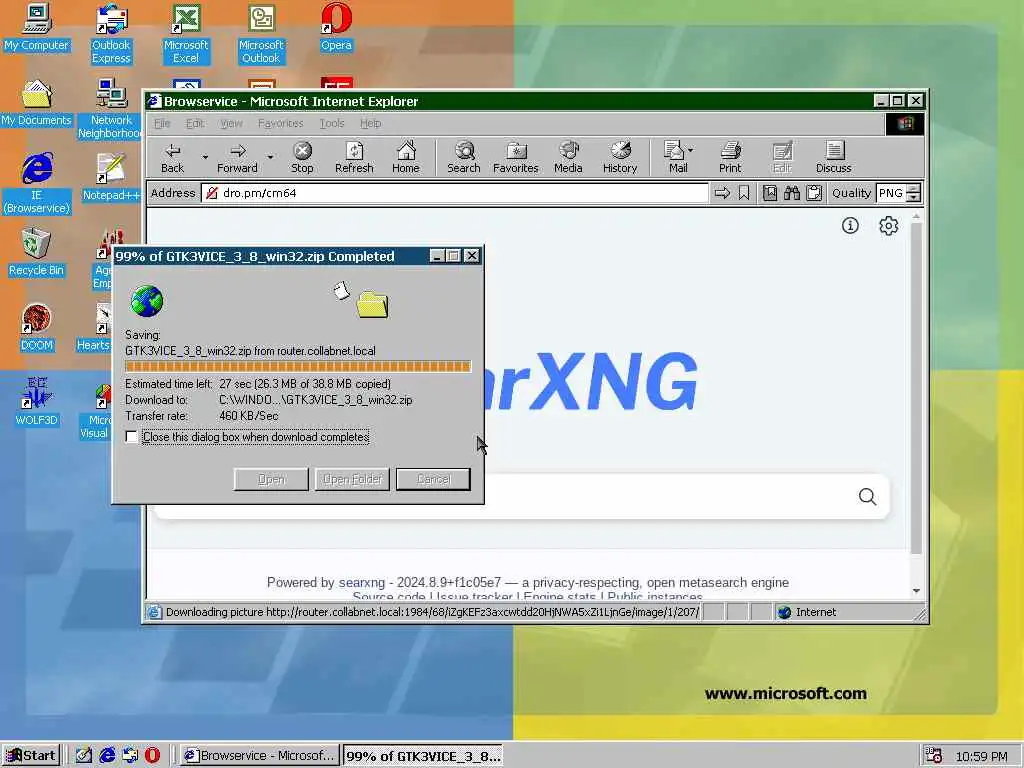Click the Mail toolbar button

(x=675, y=158)
